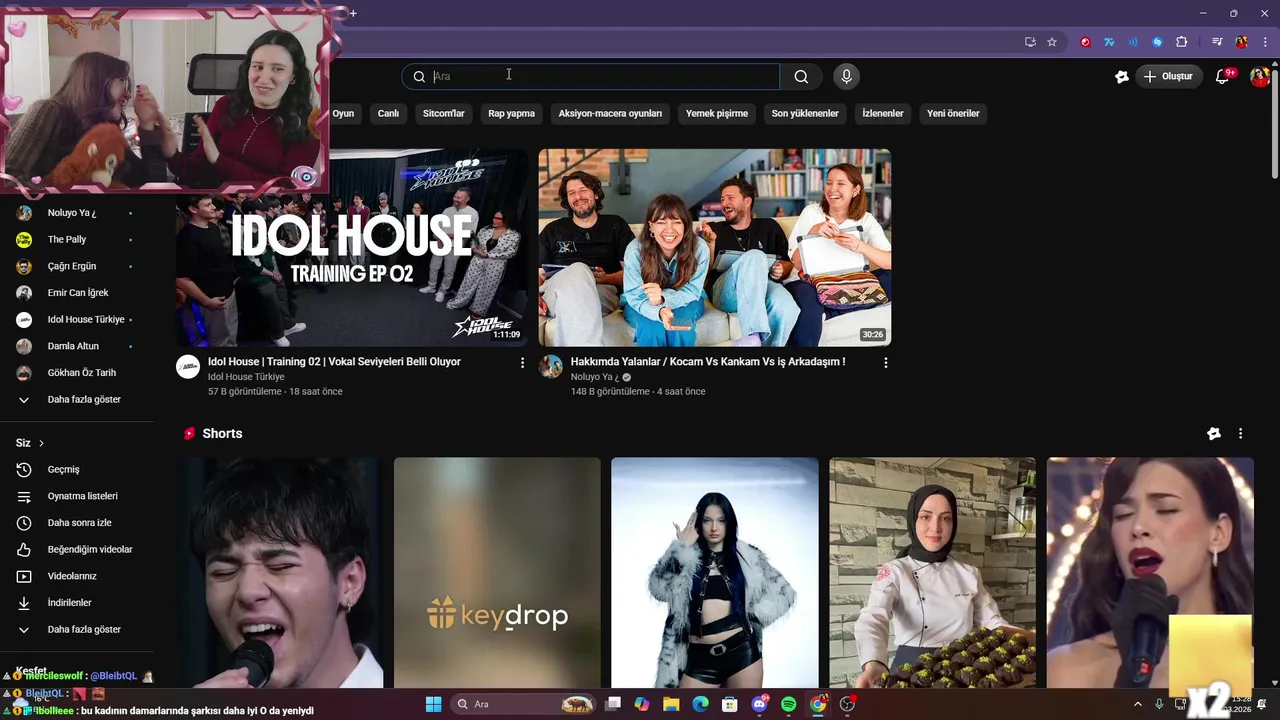Open the browser media control icon

1217,42
